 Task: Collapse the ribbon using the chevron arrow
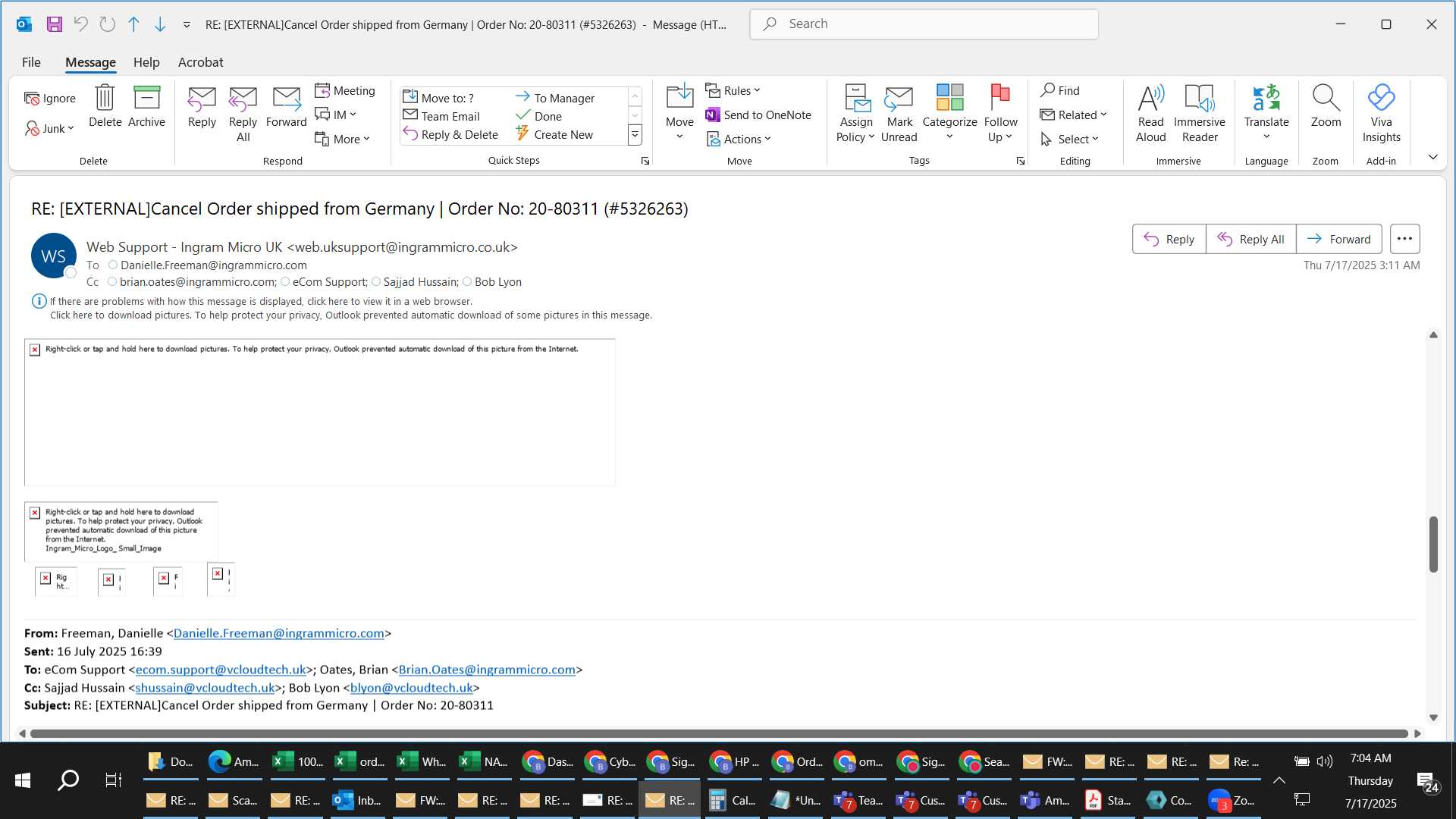[x=1432, y=157]
